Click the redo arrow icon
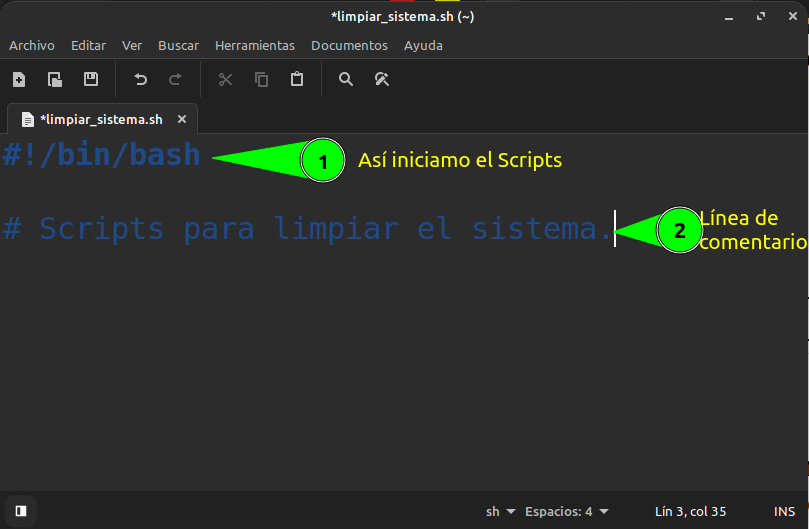The height and width of the screenshot is (529, 809). [x=175, y=79]
